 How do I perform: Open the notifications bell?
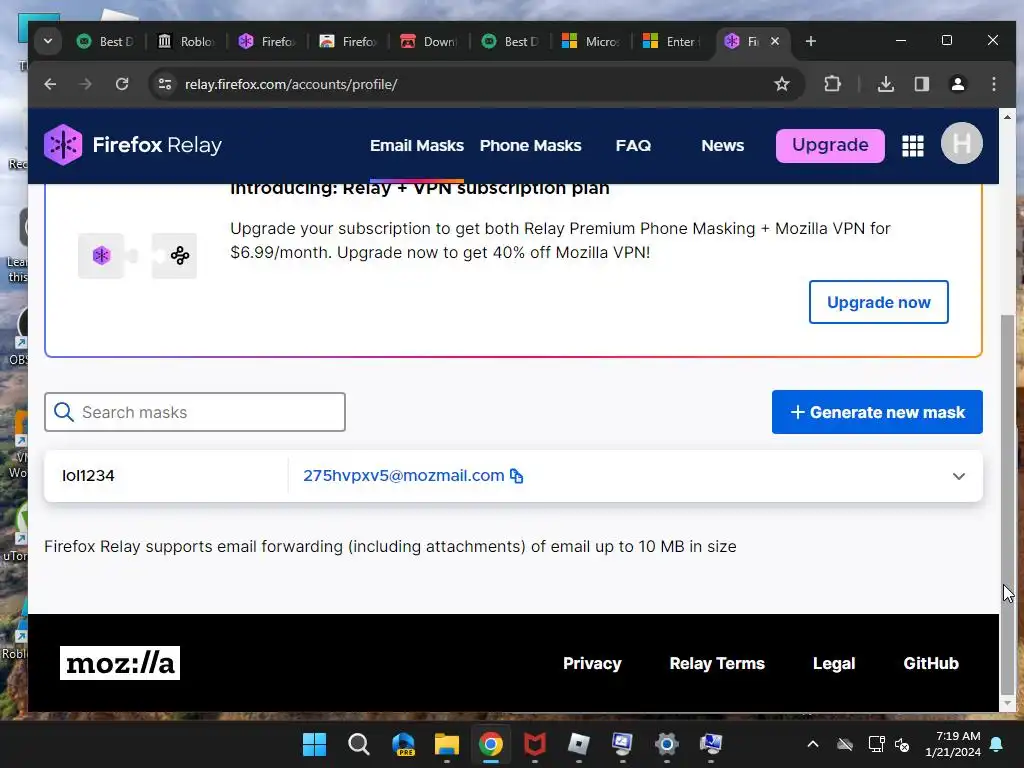click(x=997, y=744)
